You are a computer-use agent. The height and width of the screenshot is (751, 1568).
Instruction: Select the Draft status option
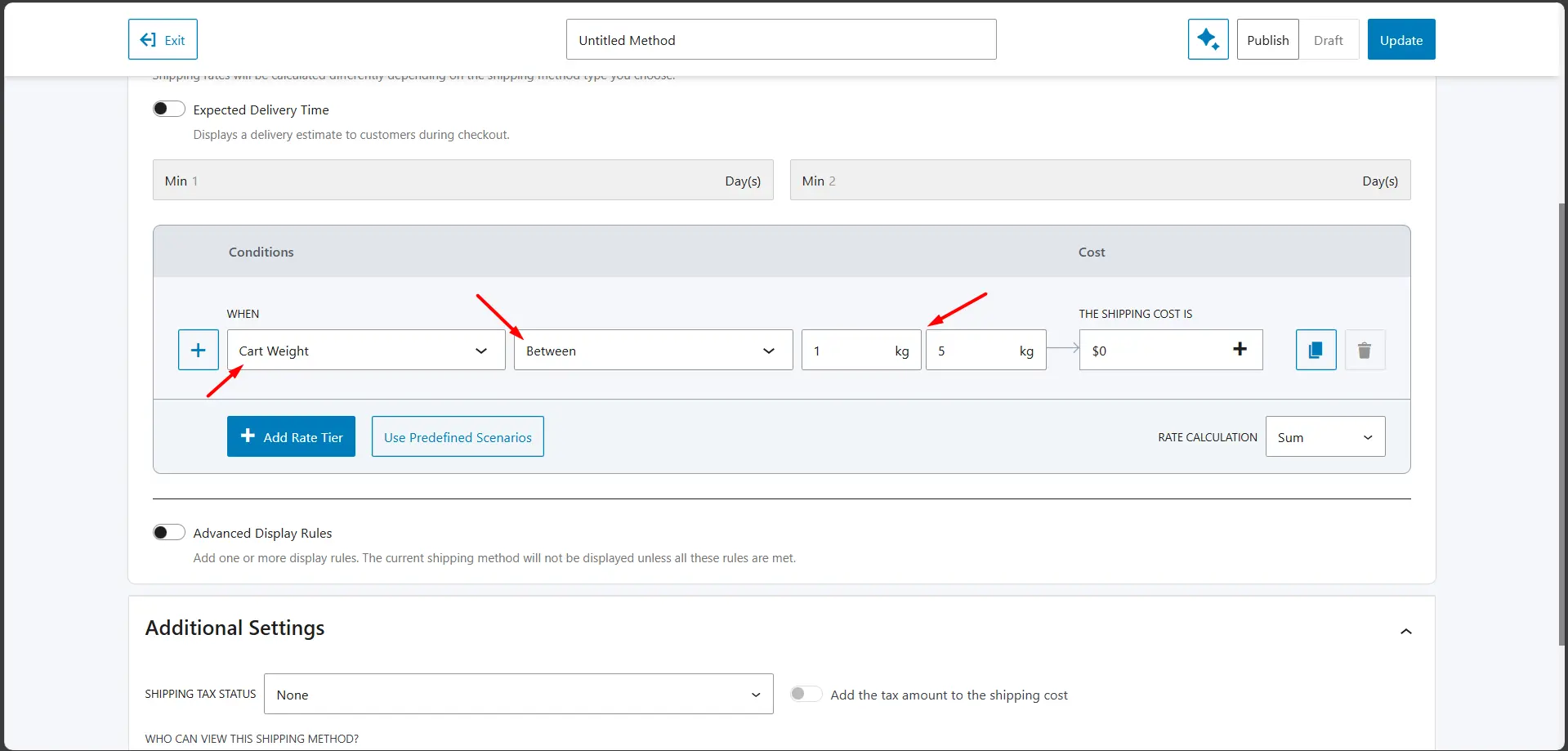1328,39
